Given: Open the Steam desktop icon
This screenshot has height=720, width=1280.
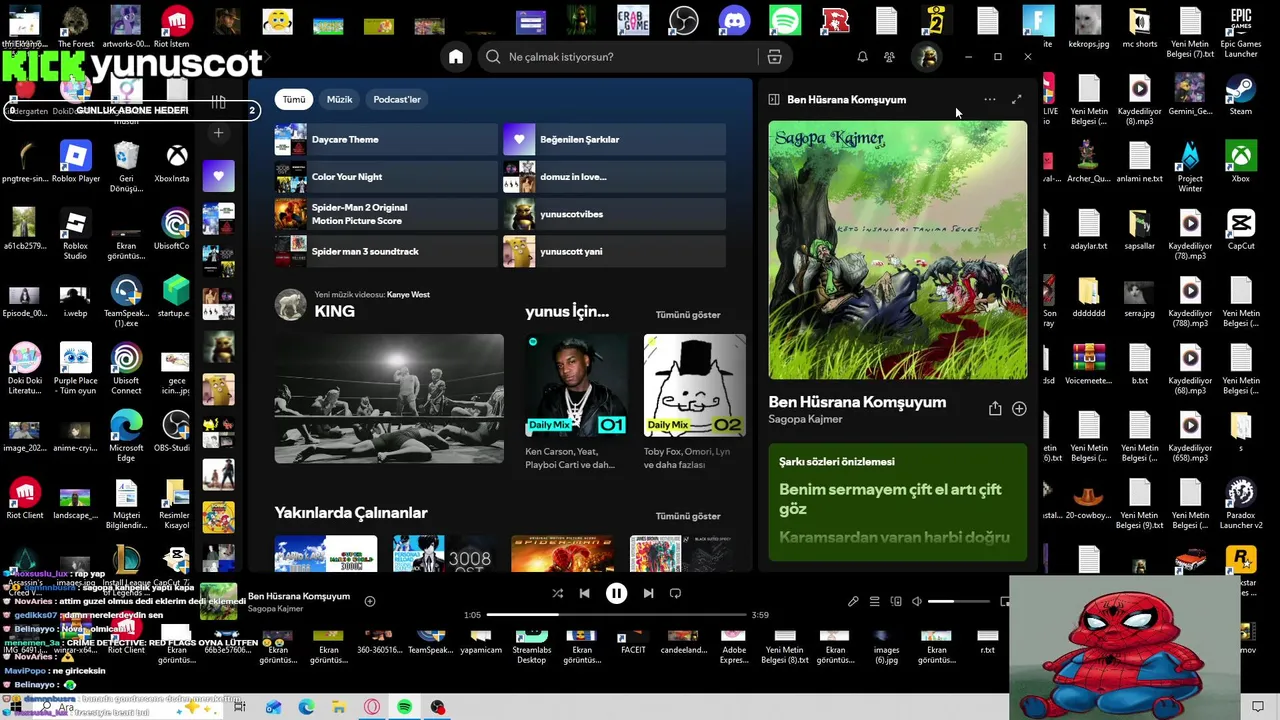Looking at the screenshot, I should click(1241, 96).
